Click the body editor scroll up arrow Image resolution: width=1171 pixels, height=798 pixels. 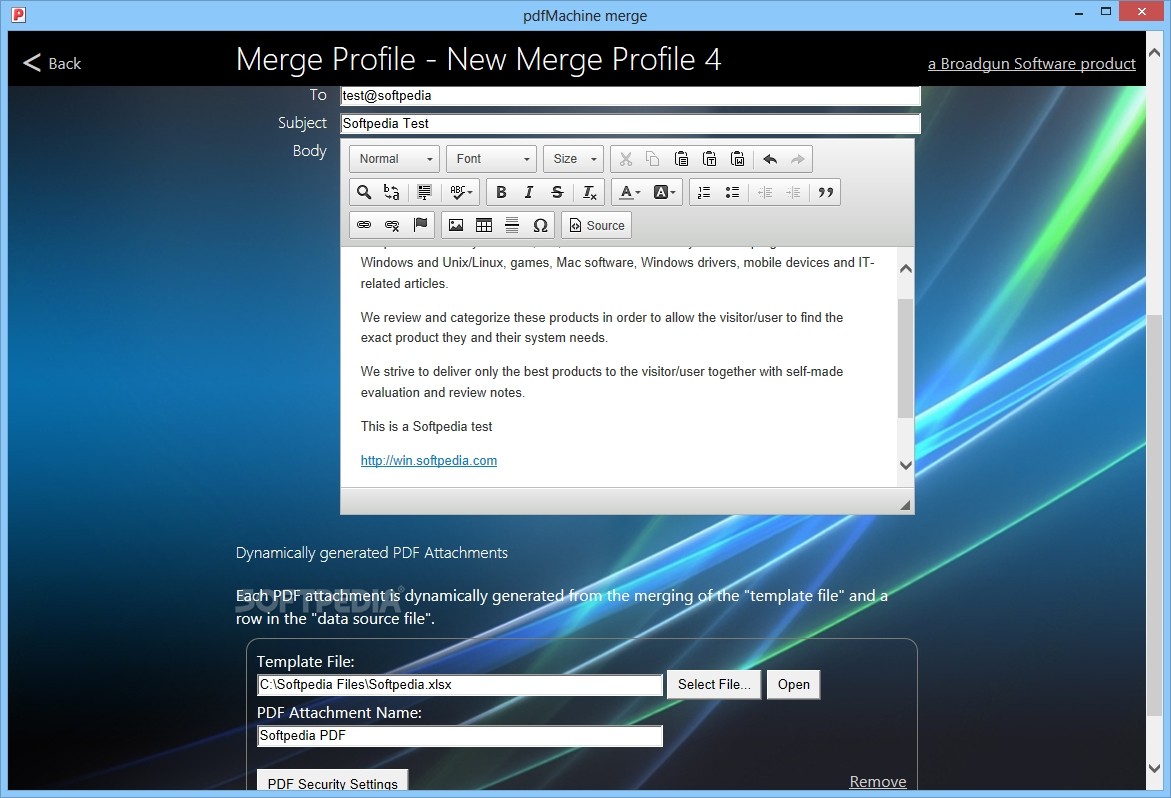point(905,269)
